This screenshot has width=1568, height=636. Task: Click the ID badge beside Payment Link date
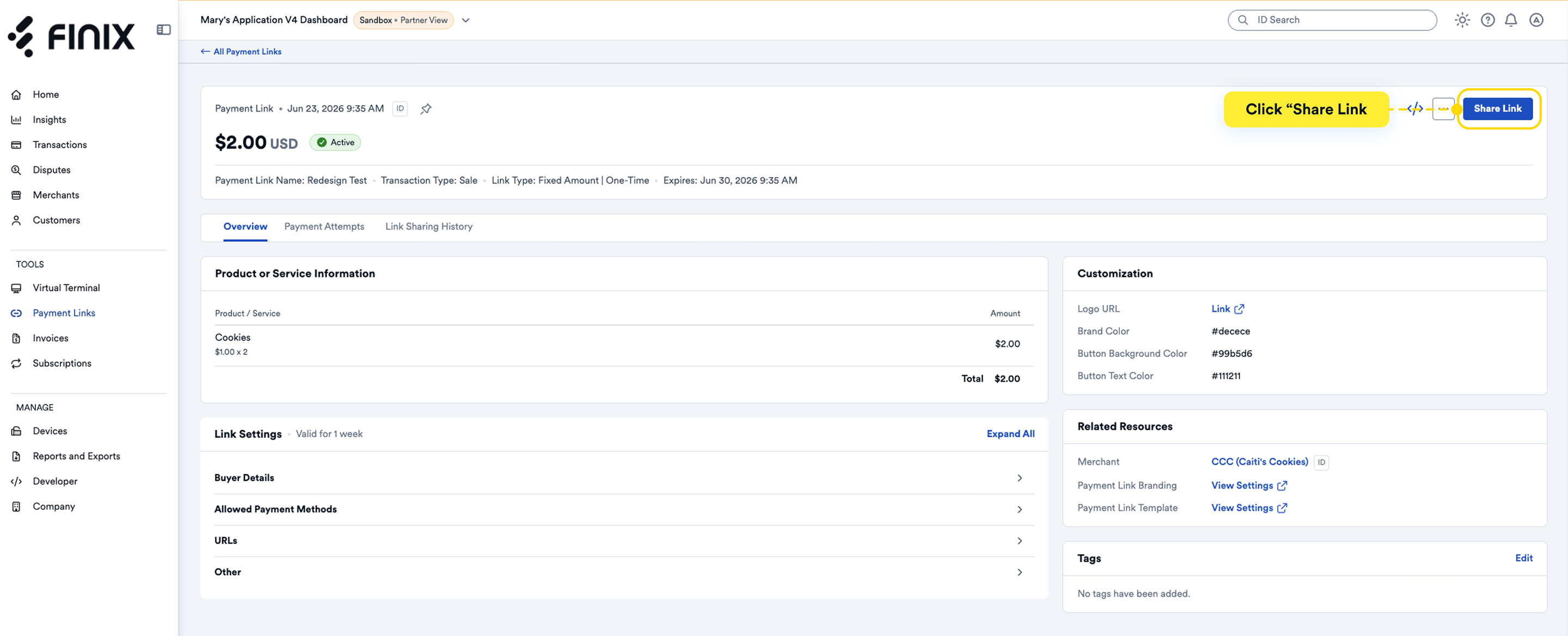click(x=400, y=108)
